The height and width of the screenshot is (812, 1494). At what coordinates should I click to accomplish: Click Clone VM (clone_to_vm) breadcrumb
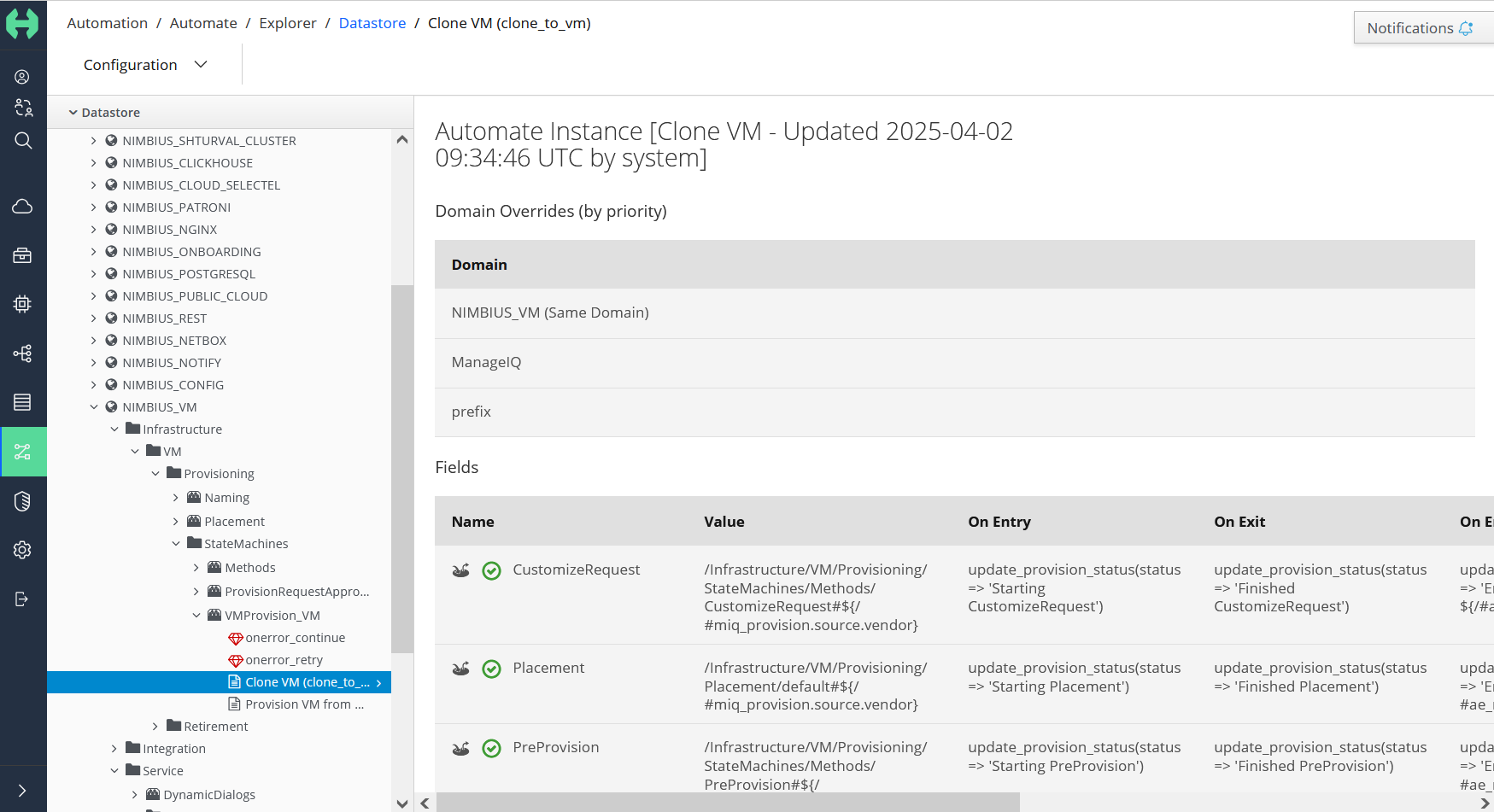click(x=509, y=23)
